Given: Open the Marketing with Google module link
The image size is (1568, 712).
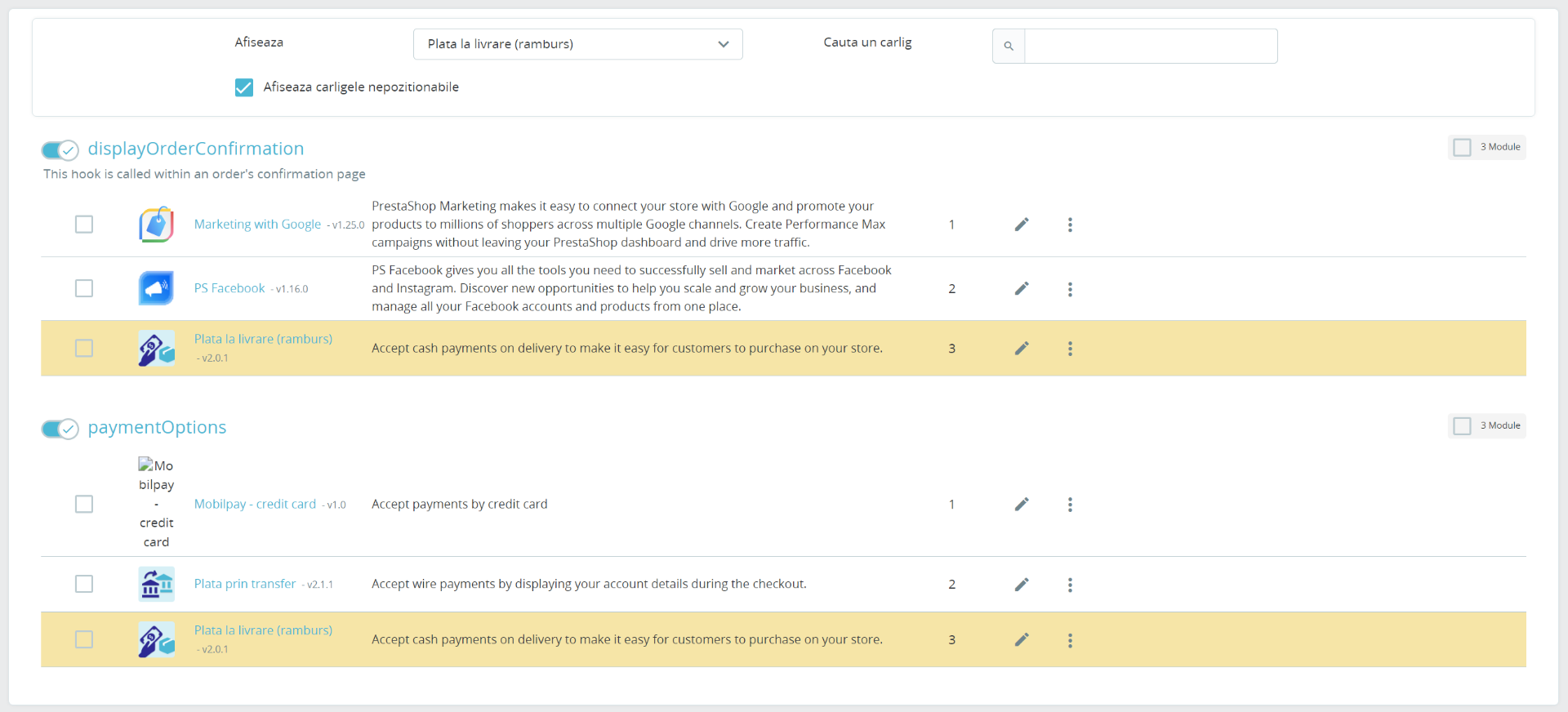Looking at the screenshot, I should point(257,225).
